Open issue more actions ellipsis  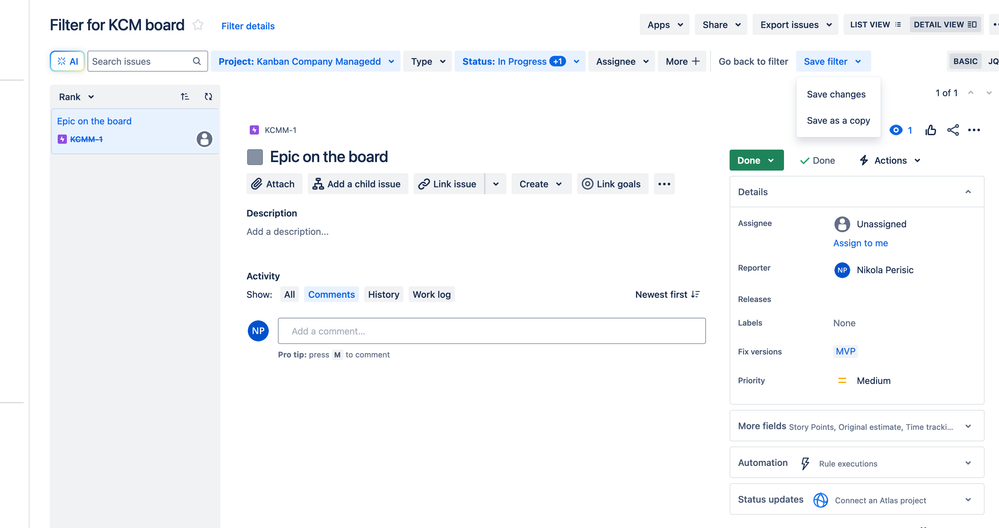974,130
